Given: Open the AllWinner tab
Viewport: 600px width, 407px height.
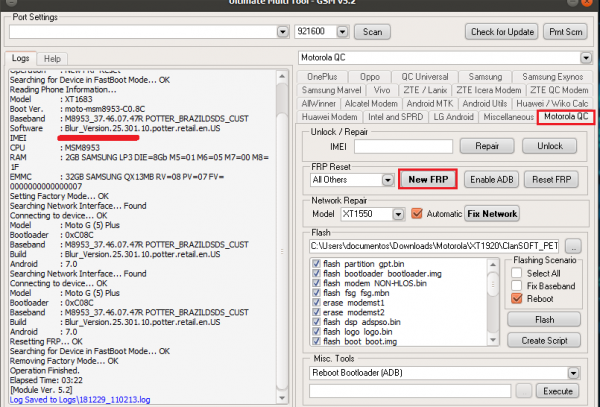Looking at the screenshot, I should pos(318,104).
